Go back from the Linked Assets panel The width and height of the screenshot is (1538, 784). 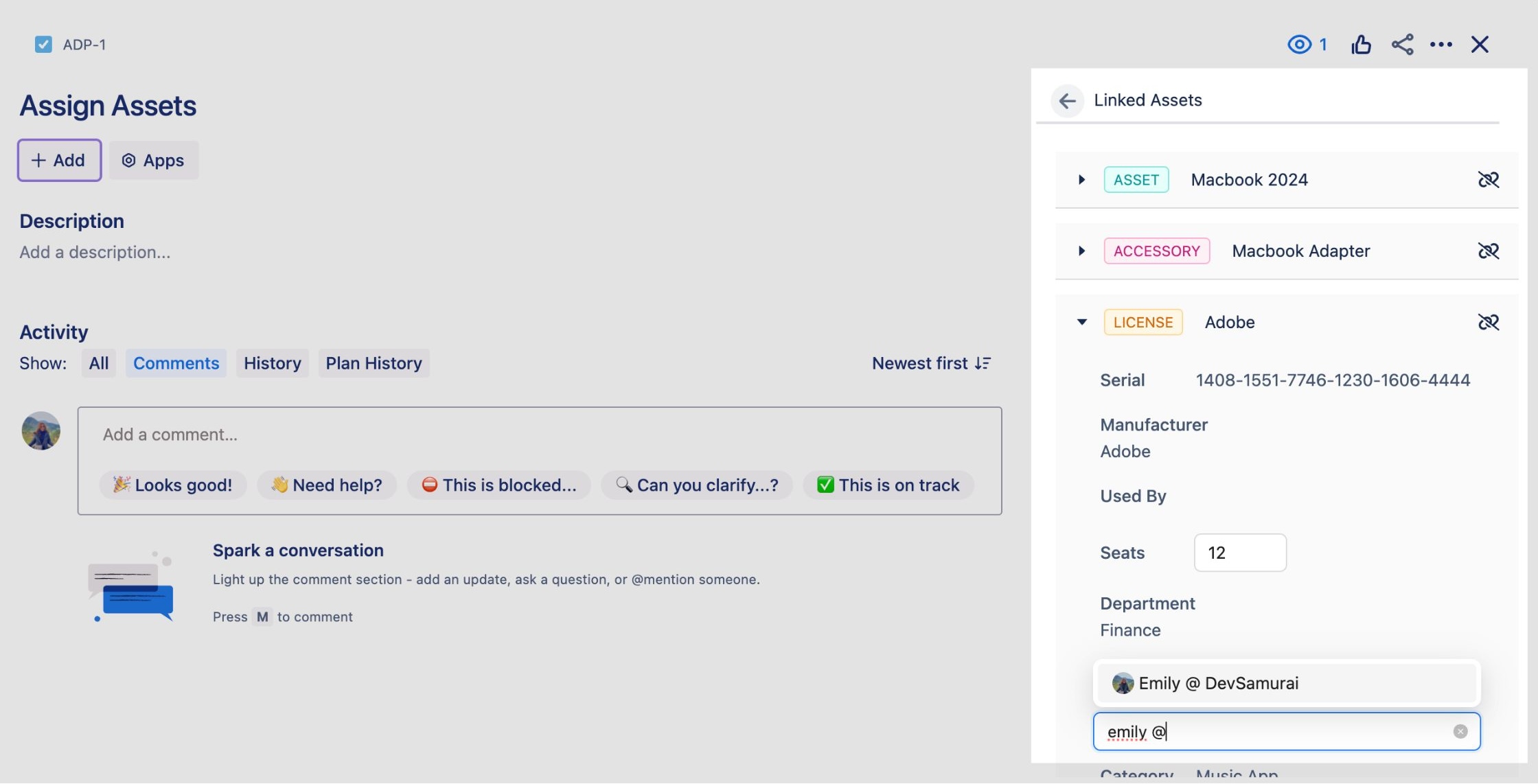point(1068,100)
